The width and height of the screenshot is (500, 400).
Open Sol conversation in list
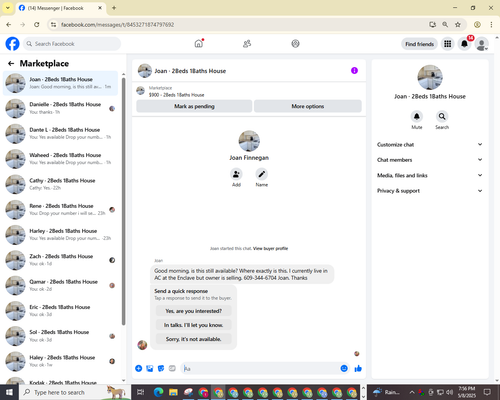coord(60,336)
